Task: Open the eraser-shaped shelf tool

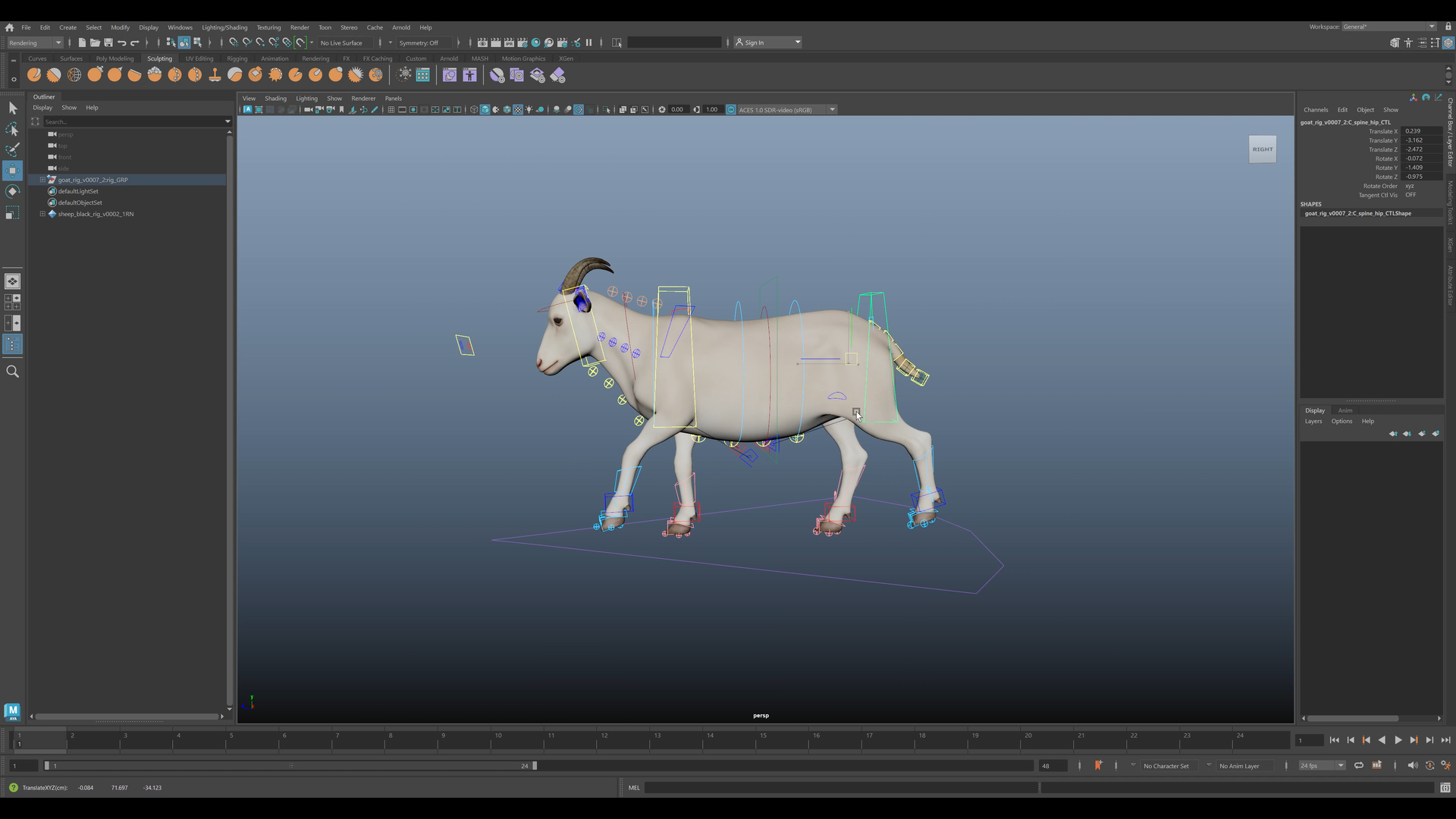Action: coord(557,74)
